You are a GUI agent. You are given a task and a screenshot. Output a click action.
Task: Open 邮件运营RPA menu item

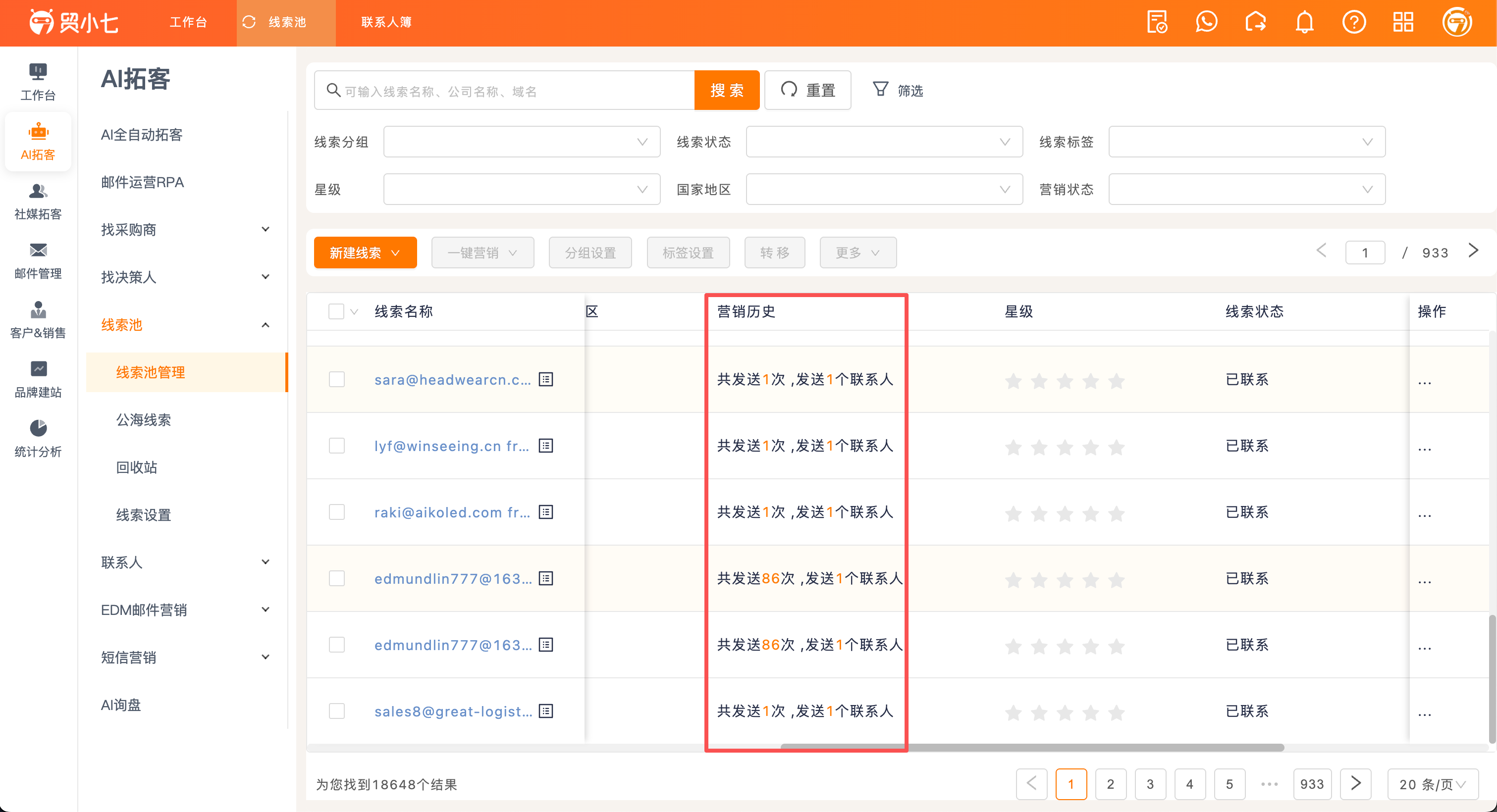142,182
